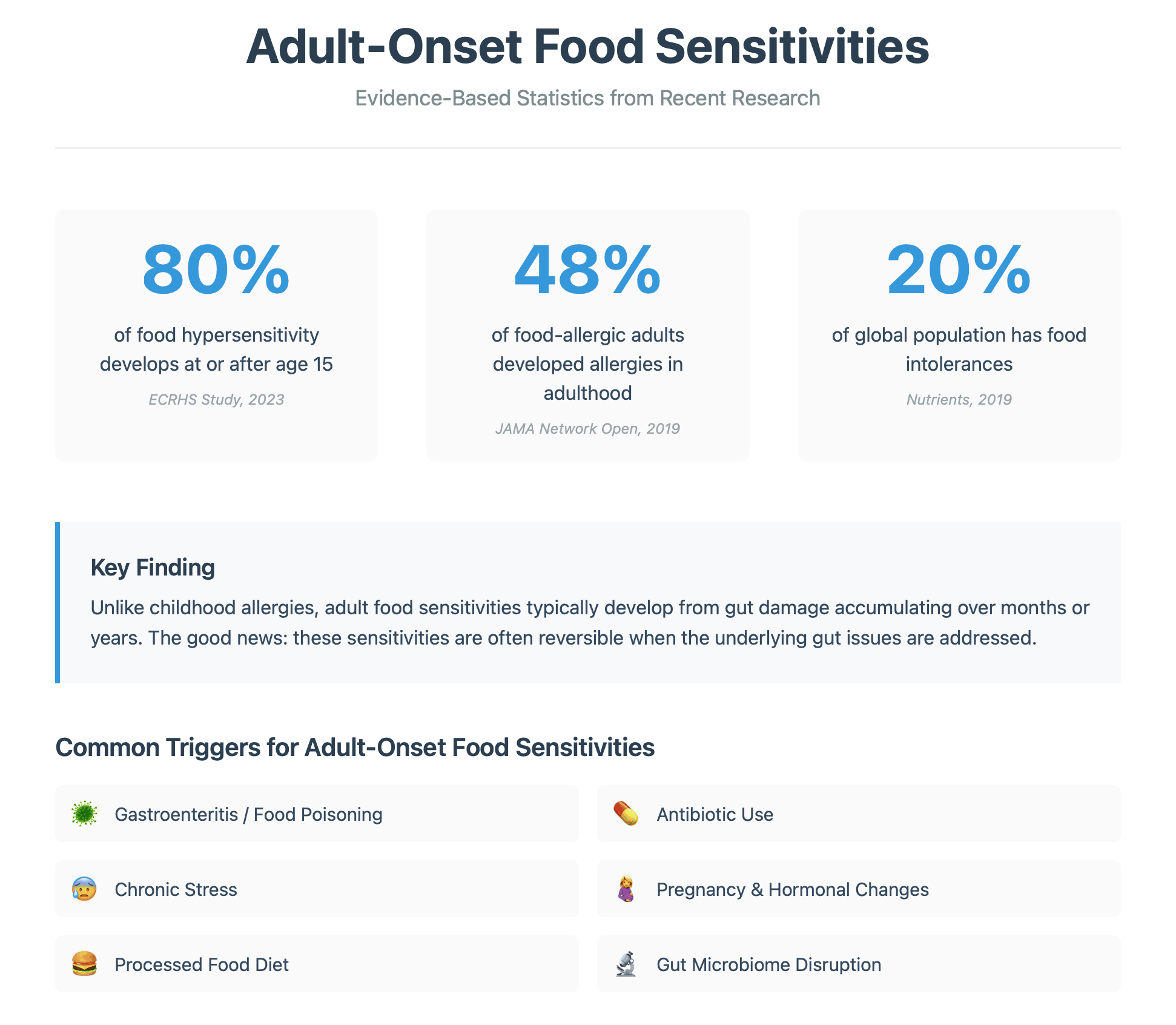Click the Processed Food Diet label
This screenshot has height=1025, width=1176.
(x=201, y=964)
